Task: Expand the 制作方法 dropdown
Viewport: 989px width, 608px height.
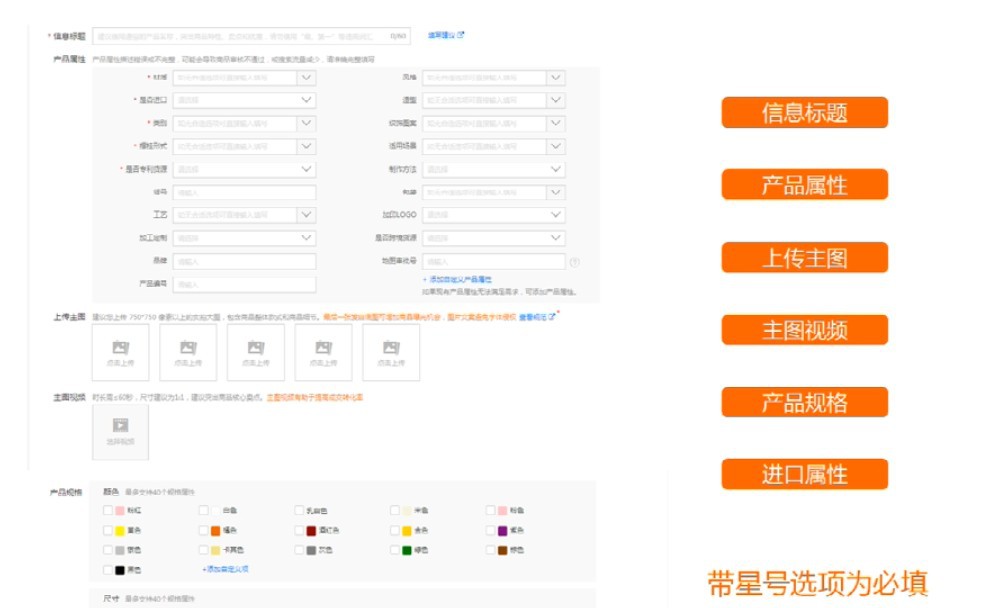Action: point(556,168)
